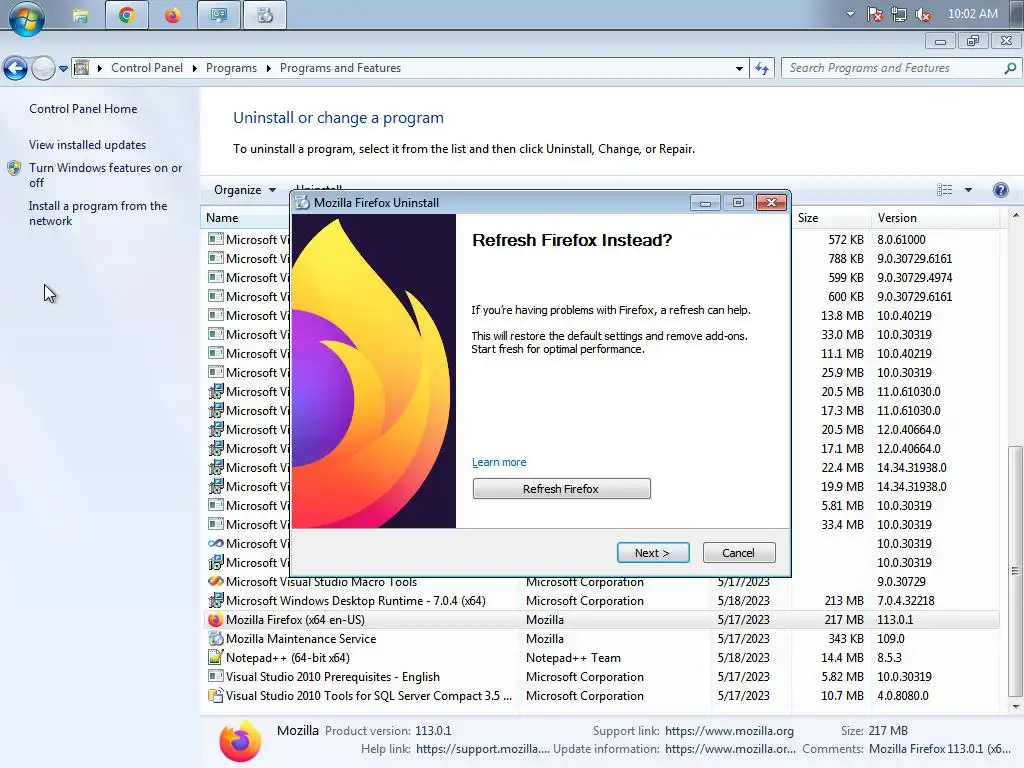This screenshot has height=768, width=1024.
Task: Click the Visual Studio Macro Tools icon
Action: coord(215,581)
